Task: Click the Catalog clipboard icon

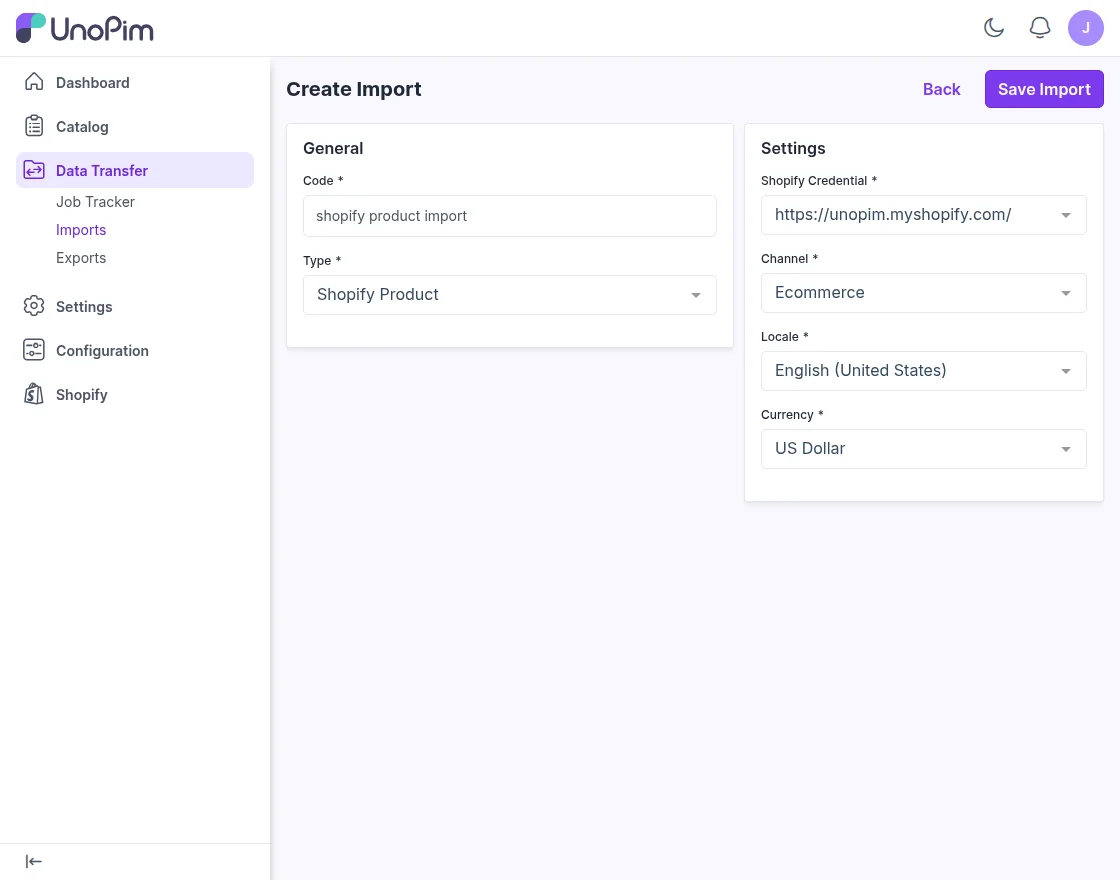Action: (34, 126)
